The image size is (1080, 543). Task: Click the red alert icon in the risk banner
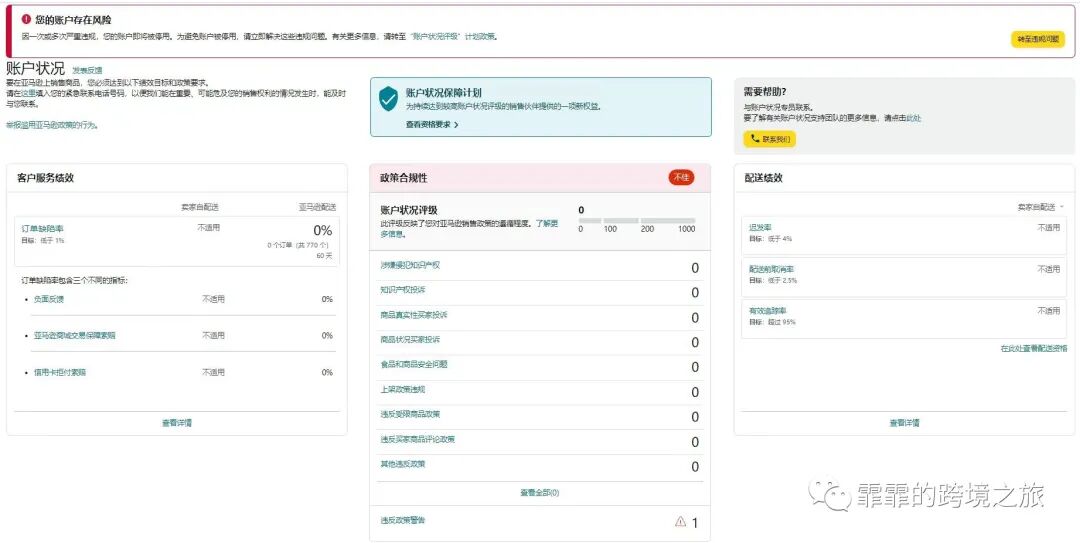tap(25, 19)
